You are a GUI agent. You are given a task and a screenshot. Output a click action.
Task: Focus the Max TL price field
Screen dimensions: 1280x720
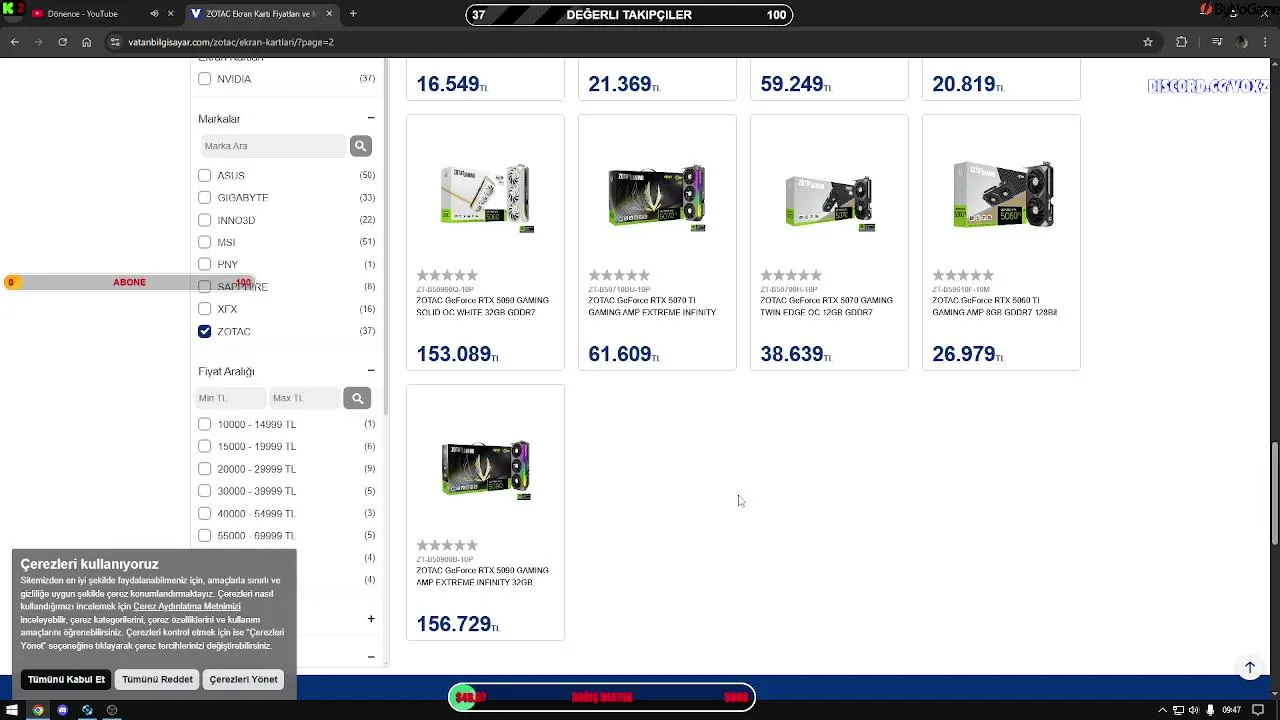coord(305,398)
